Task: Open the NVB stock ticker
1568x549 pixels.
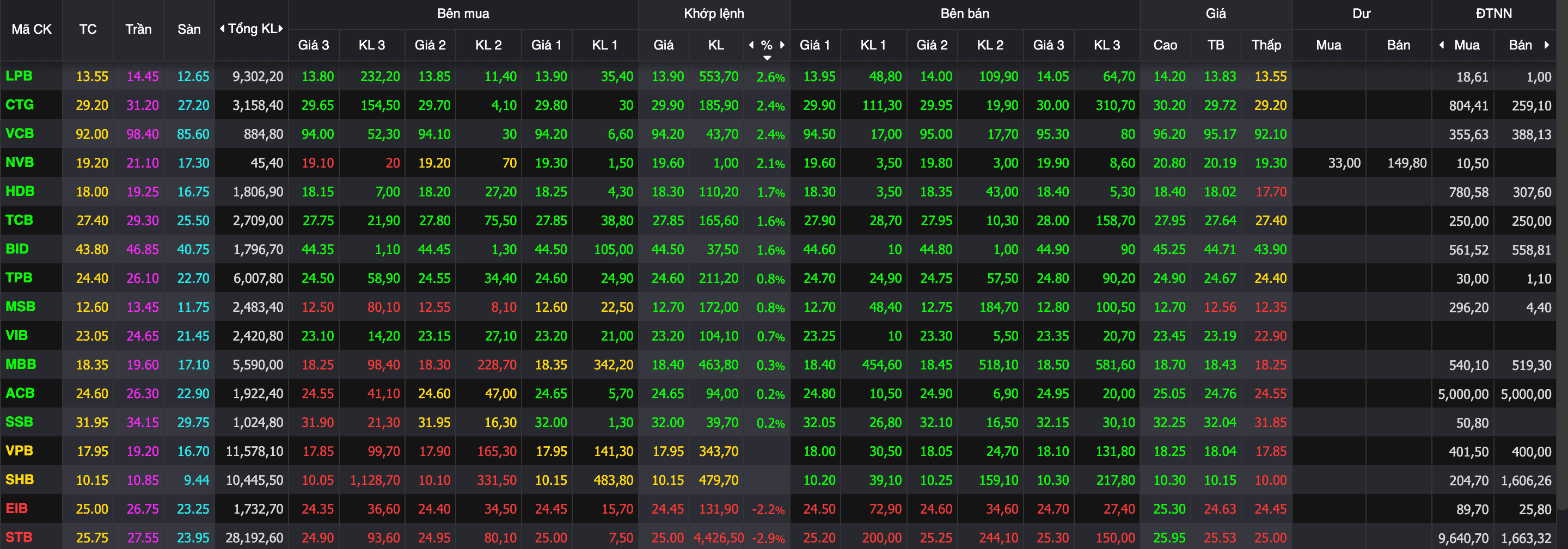Action: pyautogui.click(x=20, y=163)
